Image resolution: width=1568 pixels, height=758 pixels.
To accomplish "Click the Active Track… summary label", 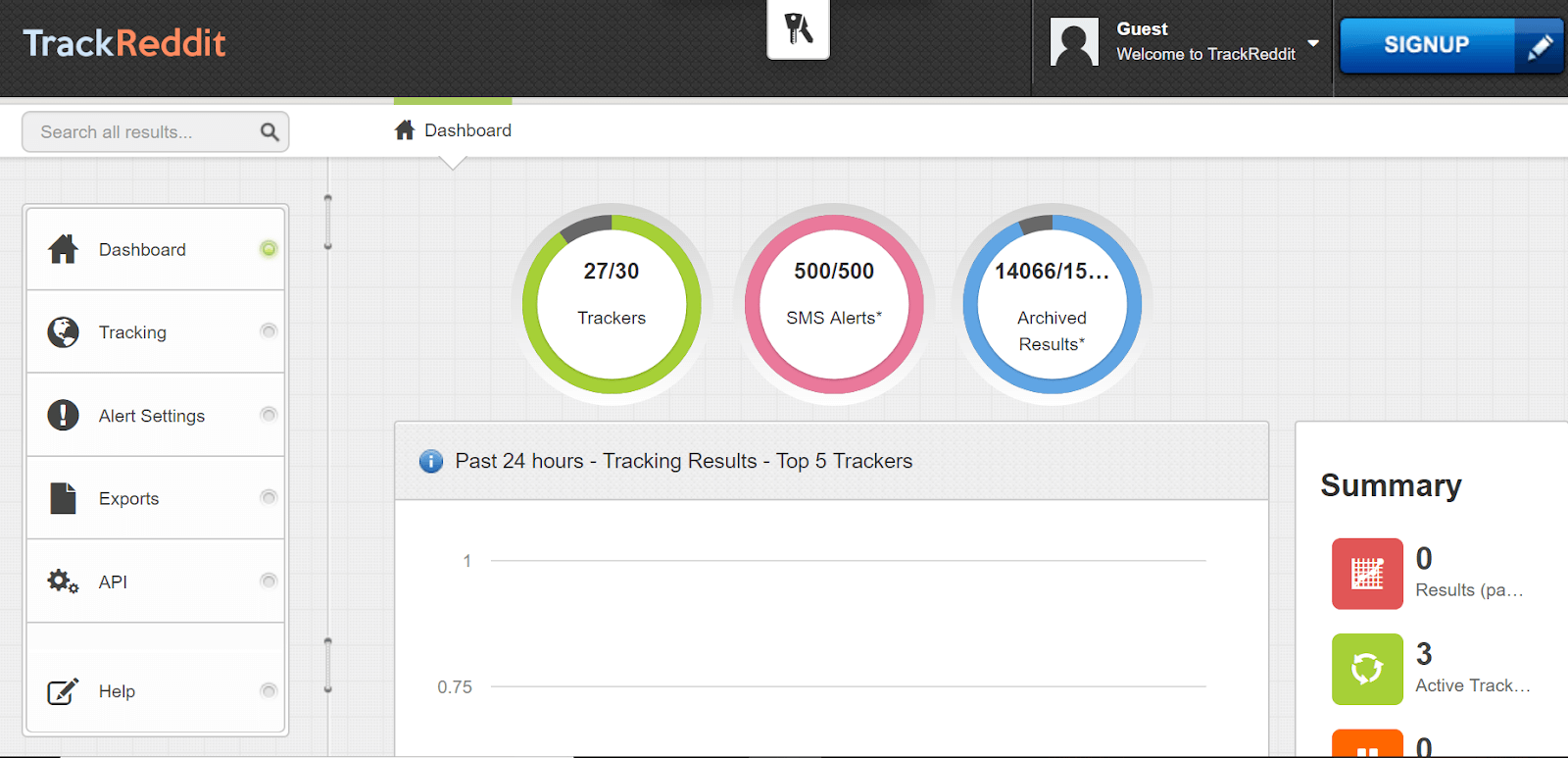I will (x=1473, y=685).
